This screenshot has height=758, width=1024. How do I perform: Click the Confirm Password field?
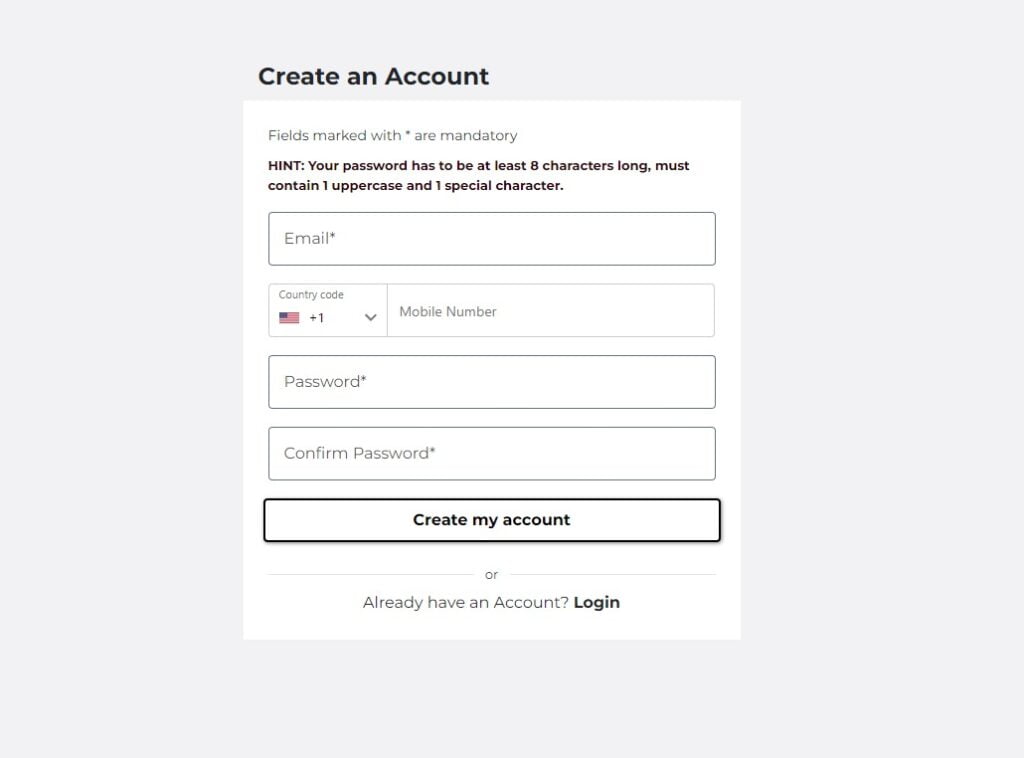[492, 454]
